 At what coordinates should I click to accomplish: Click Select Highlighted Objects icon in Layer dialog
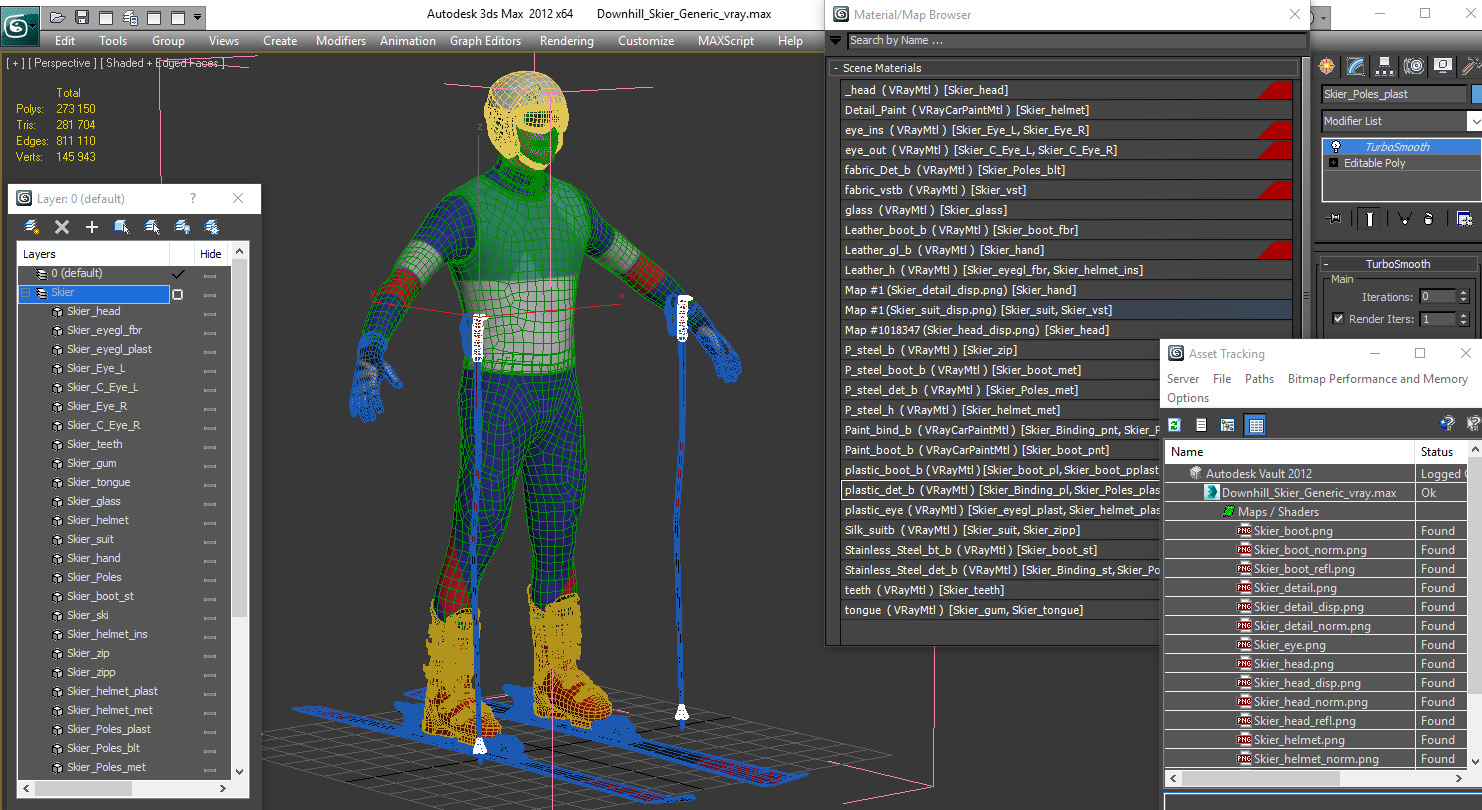point(122,227)
